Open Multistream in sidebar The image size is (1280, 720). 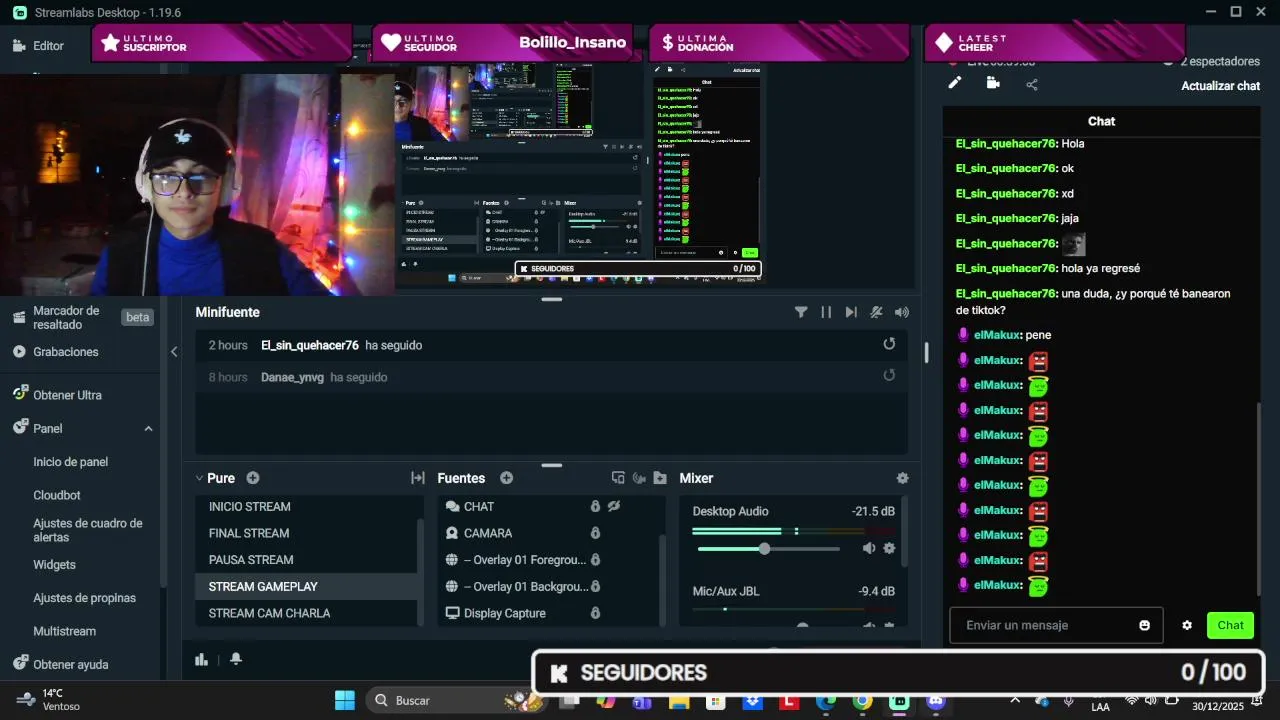click(64, 631)
